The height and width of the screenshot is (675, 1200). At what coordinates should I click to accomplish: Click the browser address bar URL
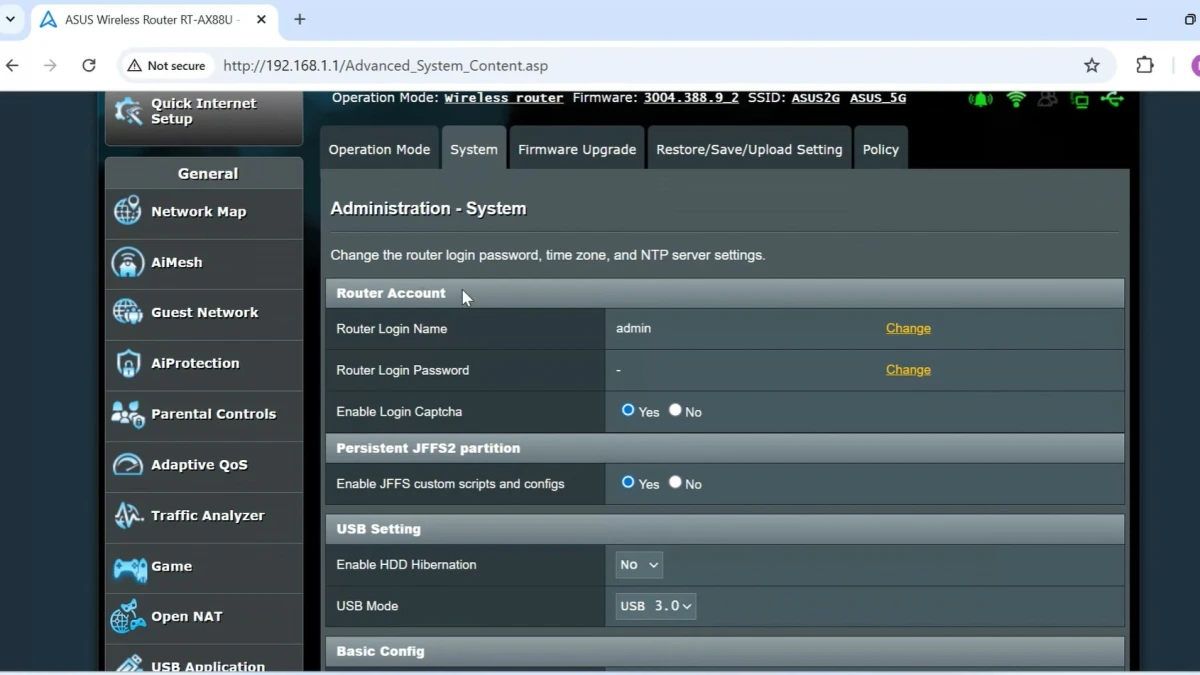point(385,66)
